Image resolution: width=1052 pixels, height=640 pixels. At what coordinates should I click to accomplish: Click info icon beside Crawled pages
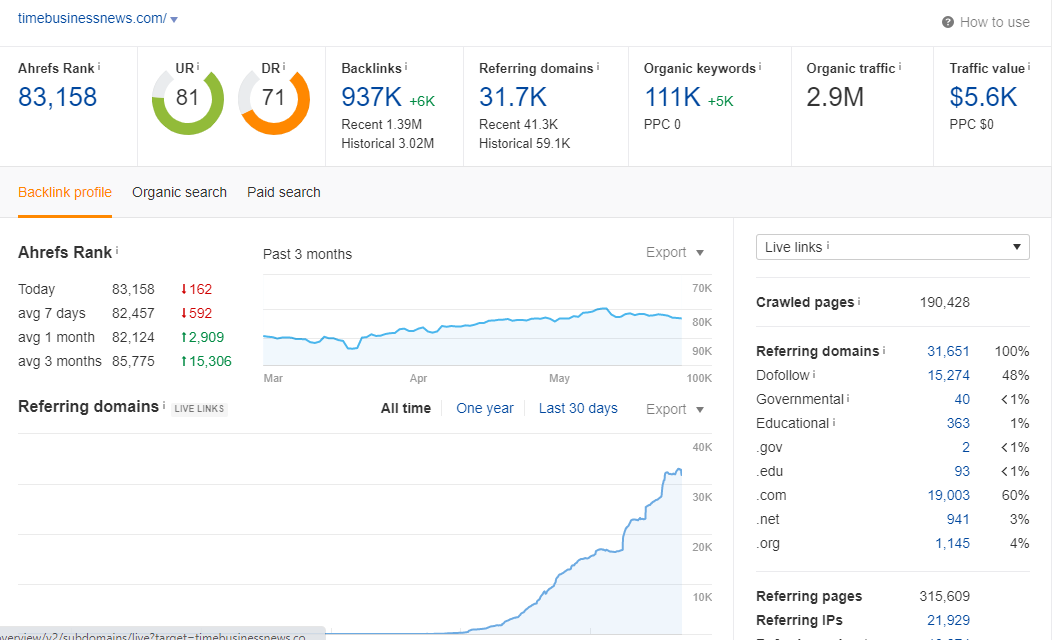click(x=860, y=301)
